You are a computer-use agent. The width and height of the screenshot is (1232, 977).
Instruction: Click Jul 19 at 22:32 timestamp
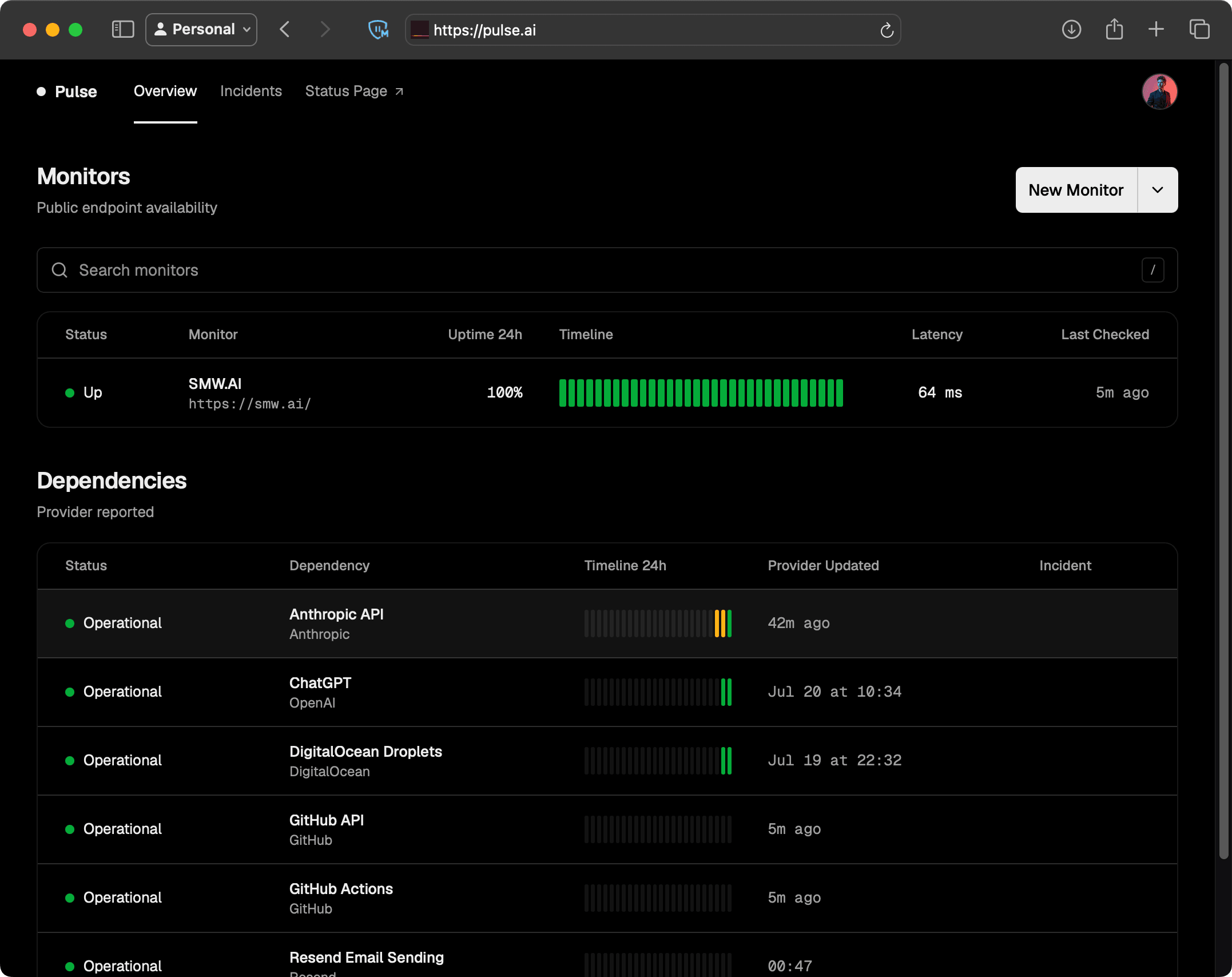834,760
